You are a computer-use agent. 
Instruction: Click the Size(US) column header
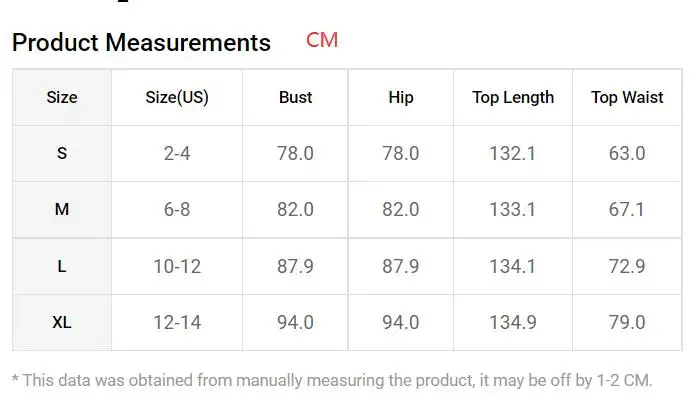point(177,97)
